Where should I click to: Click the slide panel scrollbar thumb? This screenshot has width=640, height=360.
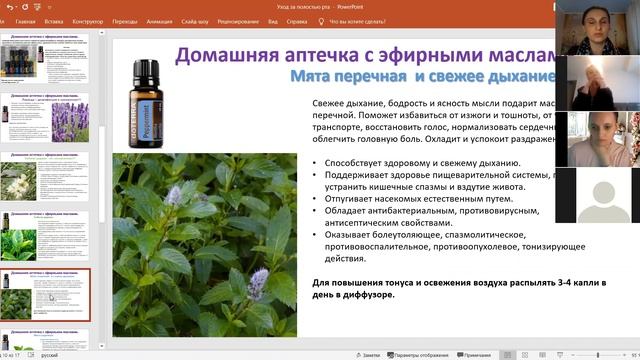point(102,174)
